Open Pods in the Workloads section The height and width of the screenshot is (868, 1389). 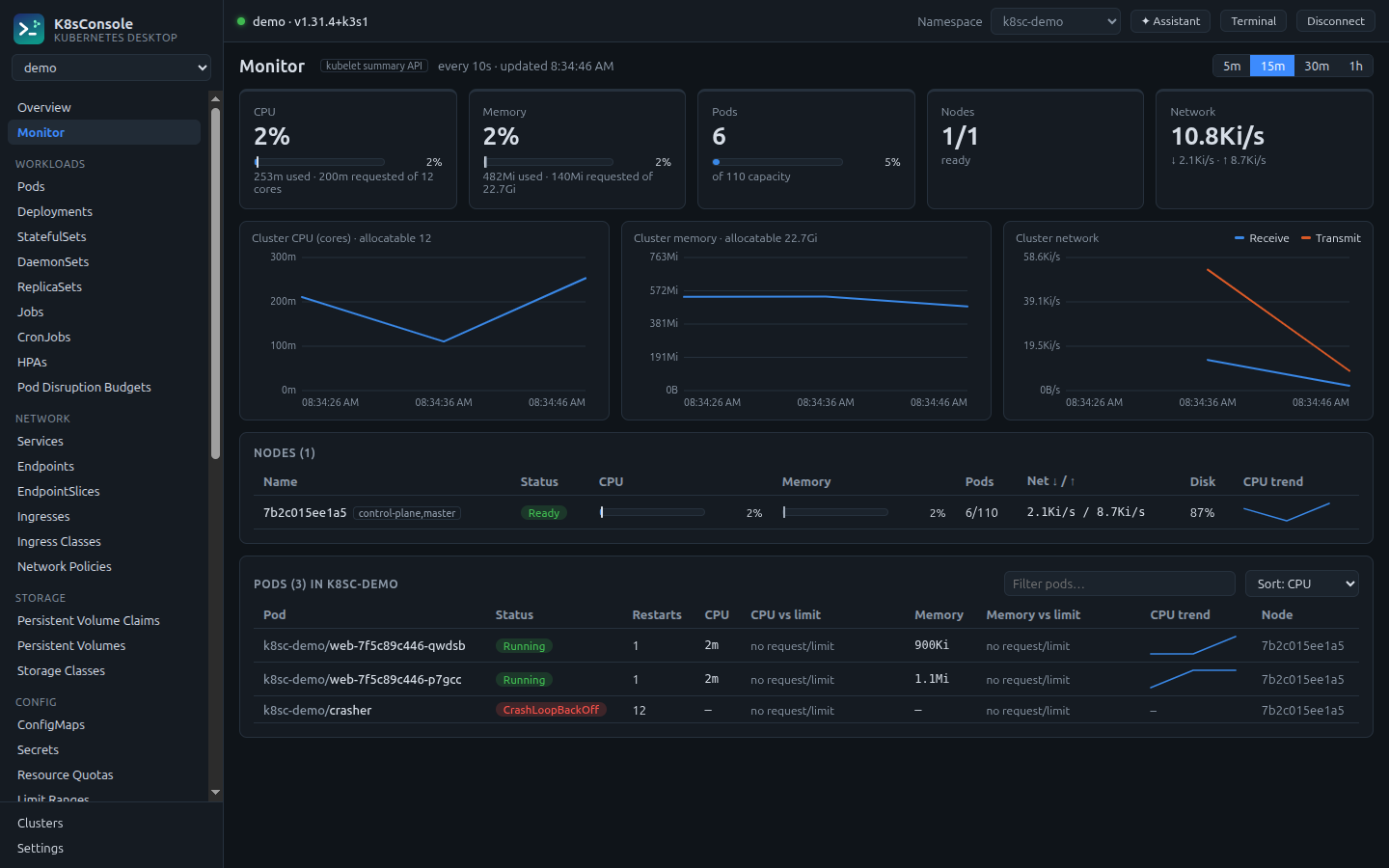click(104, 186)
